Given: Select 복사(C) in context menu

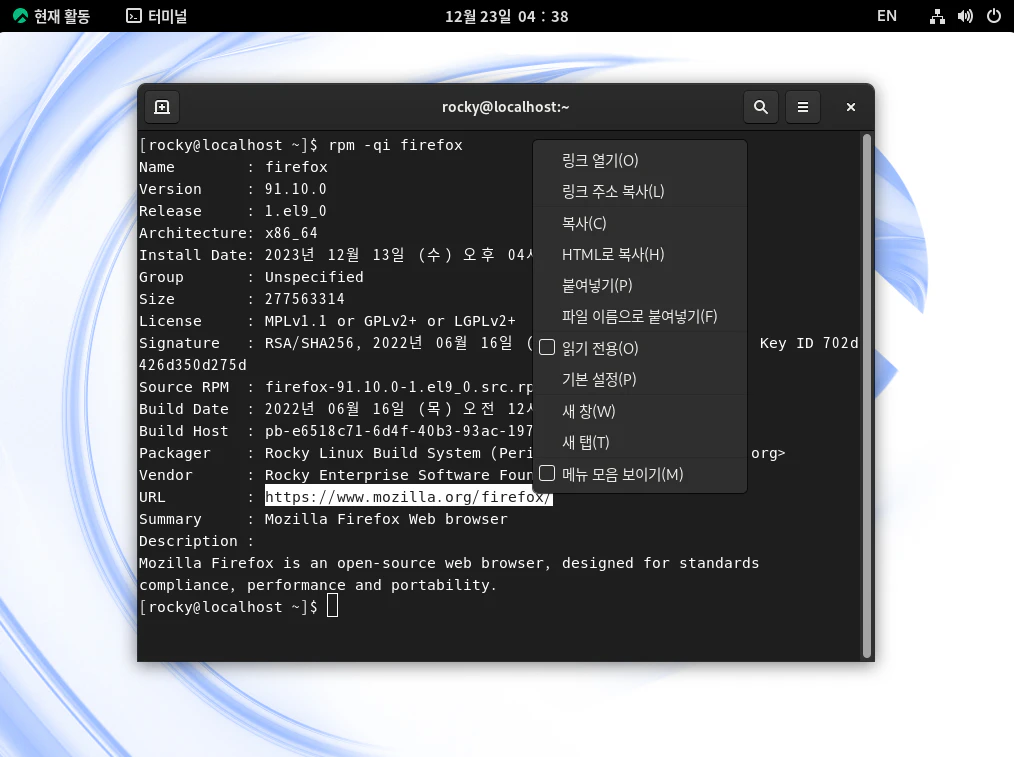Looking at the screenshot, I should [x=640, y=224].
